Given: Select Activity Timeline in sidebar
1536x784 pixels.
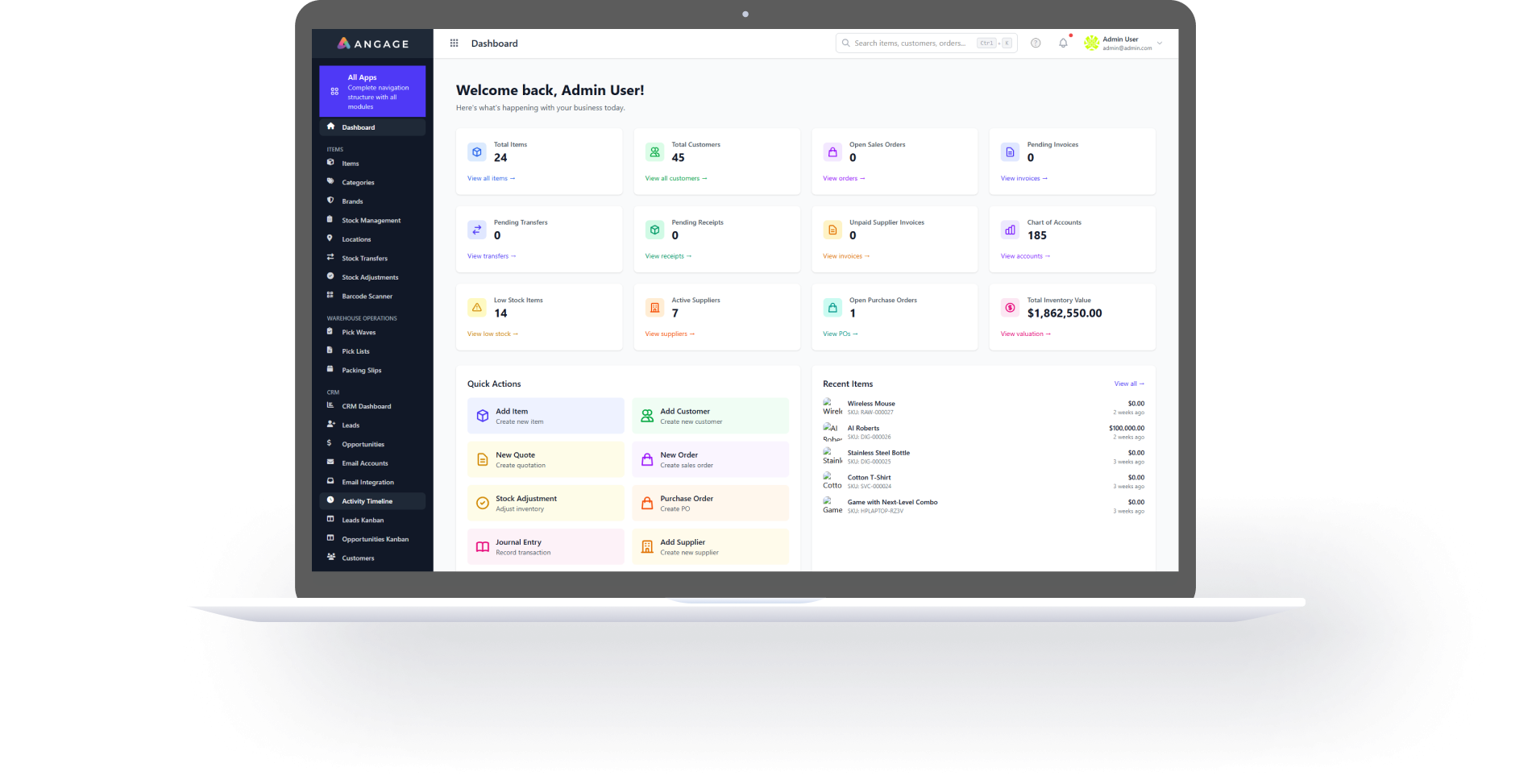Looking at the screenshot, I should click(x=367, y=501).
